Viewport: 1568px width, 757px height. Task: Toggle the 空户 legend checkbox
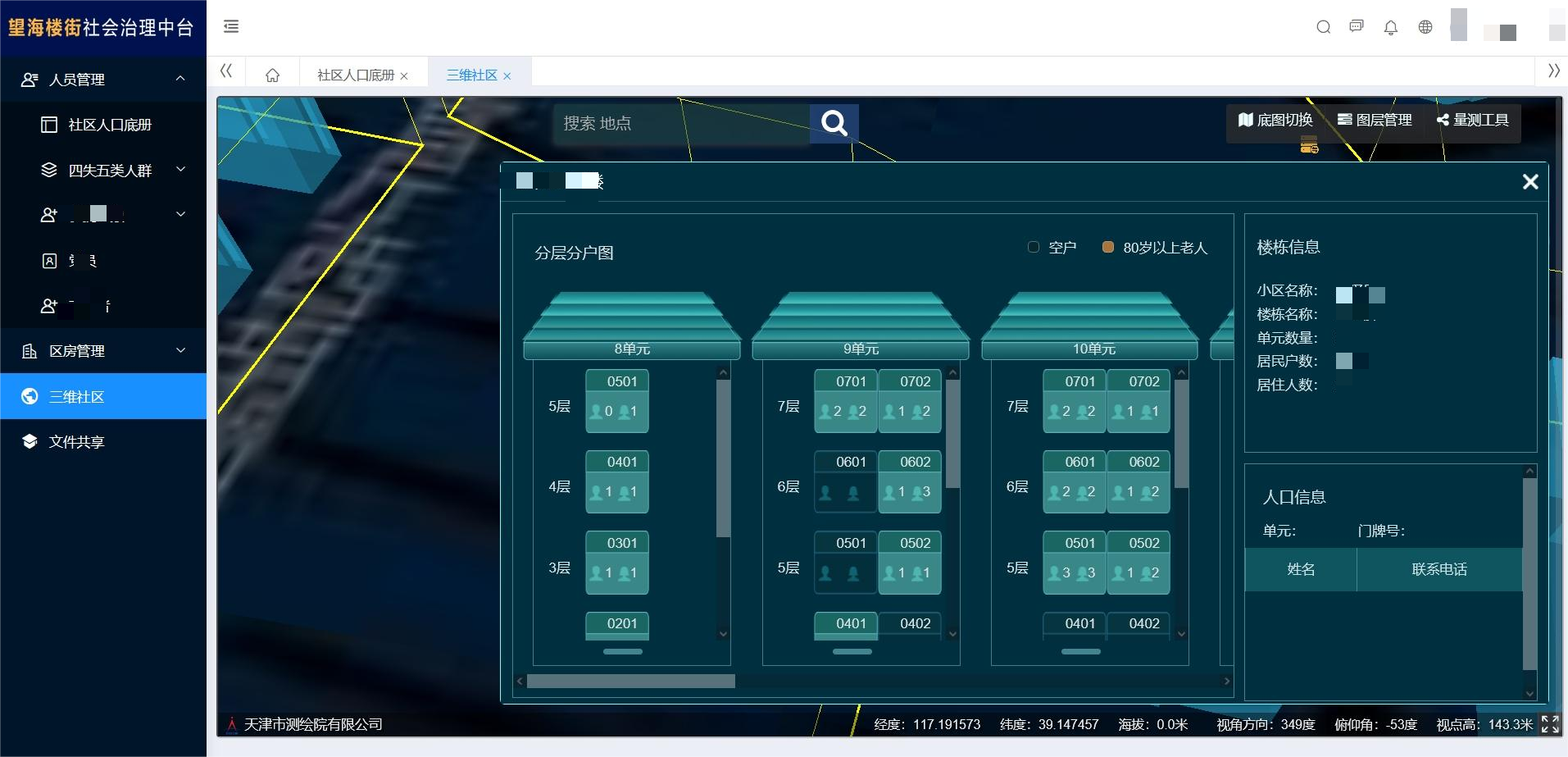click(x=1034, y=247)
